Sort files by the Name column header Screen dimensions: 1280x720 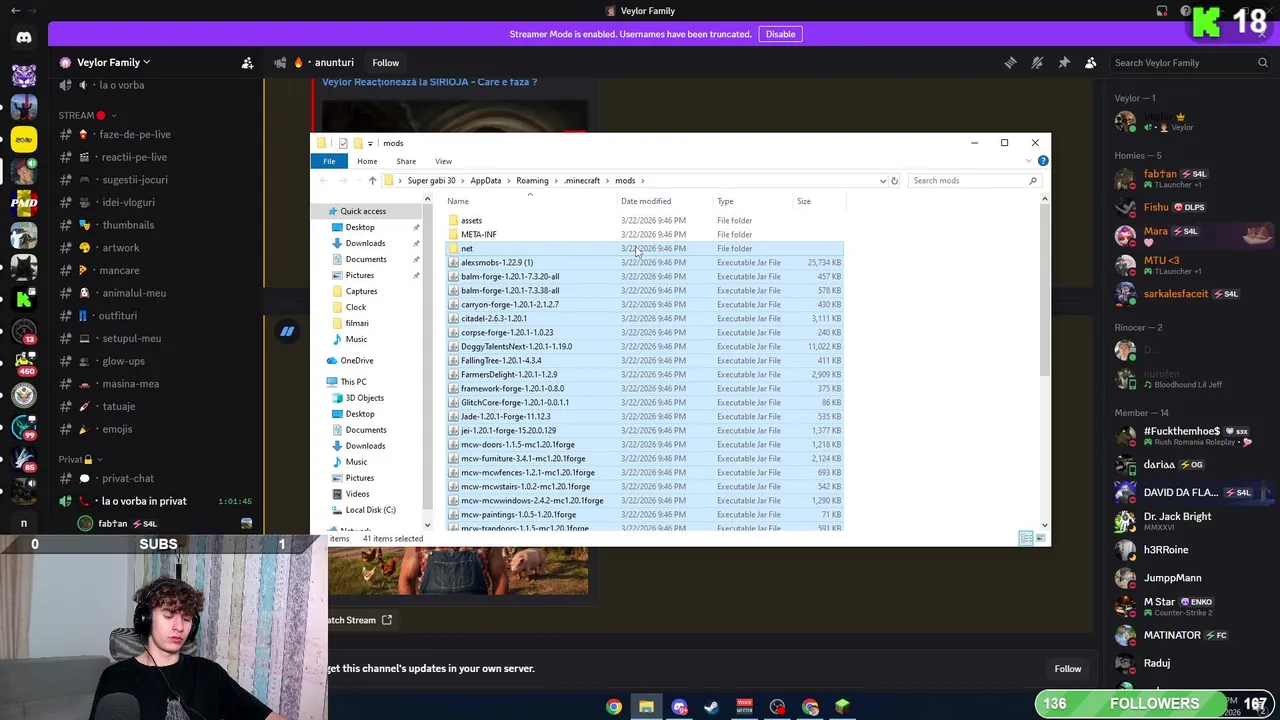coord(530,201)
